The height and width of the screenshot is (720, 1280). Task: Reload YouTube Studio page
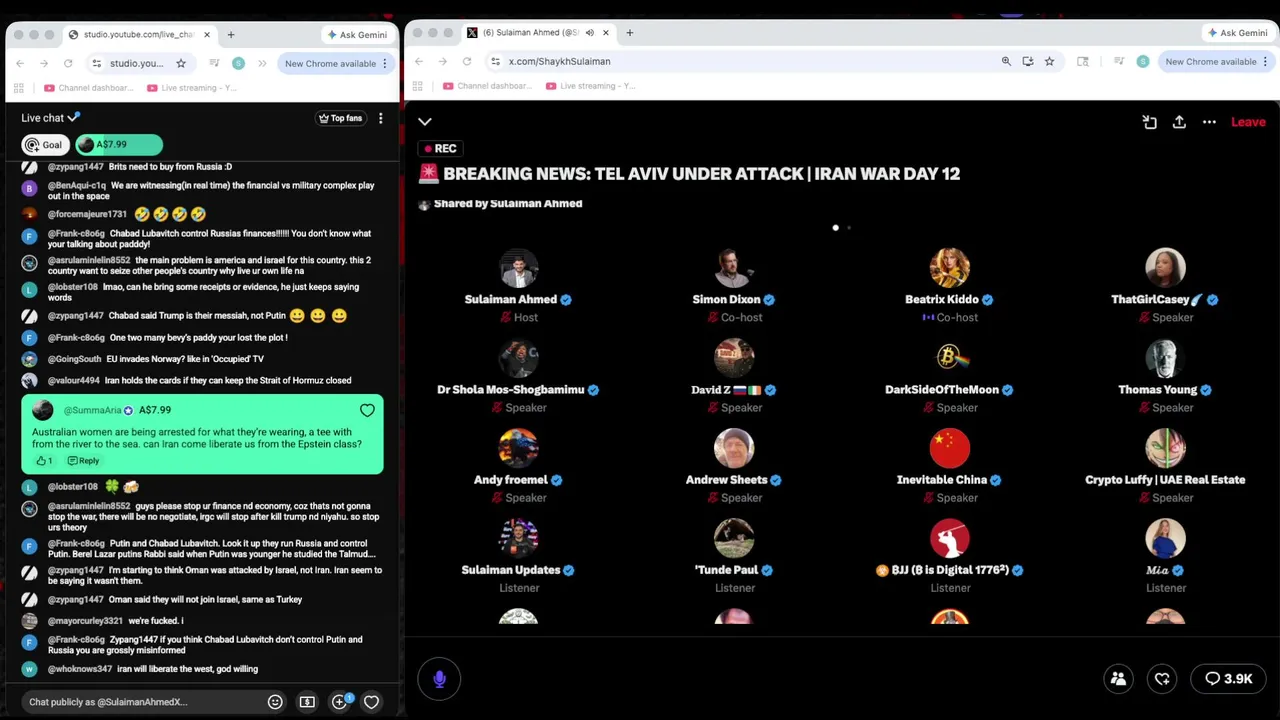click(x=68, y=63)
